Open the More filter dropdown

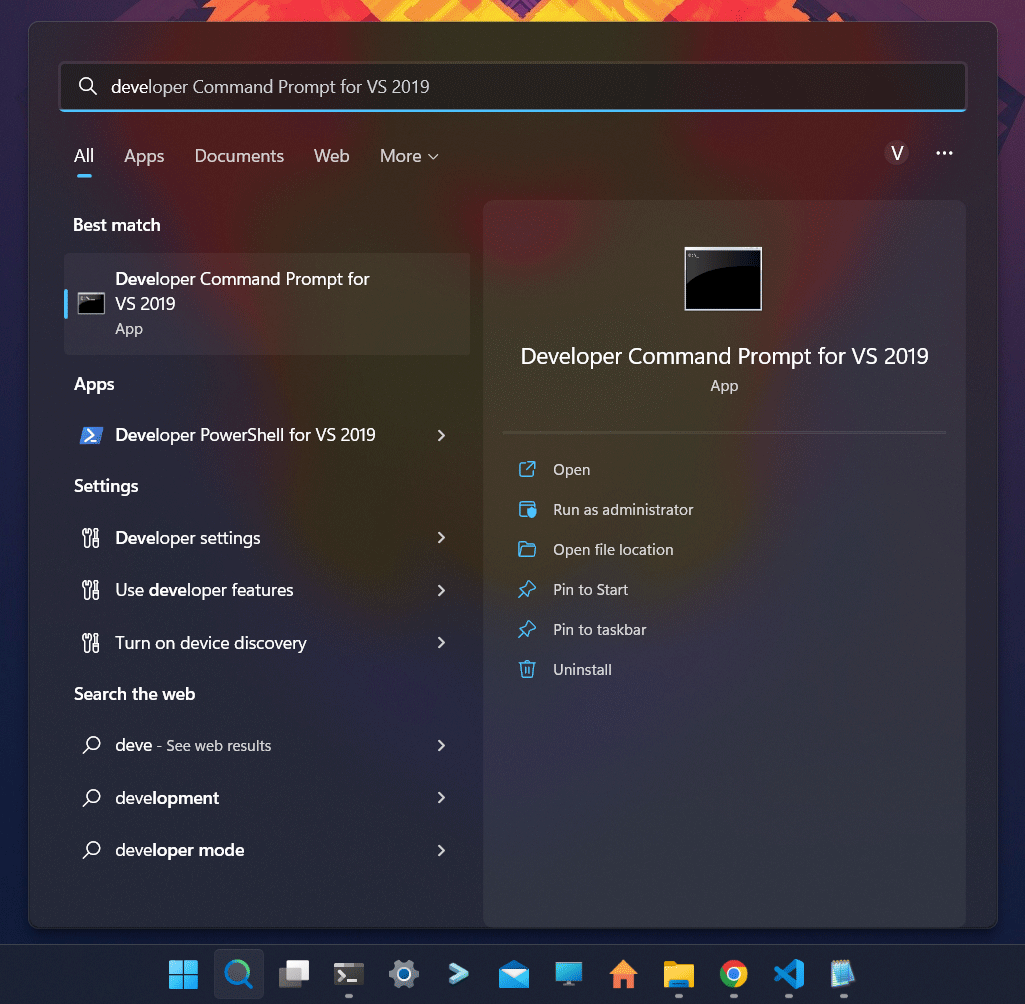(x=409, y=156)
